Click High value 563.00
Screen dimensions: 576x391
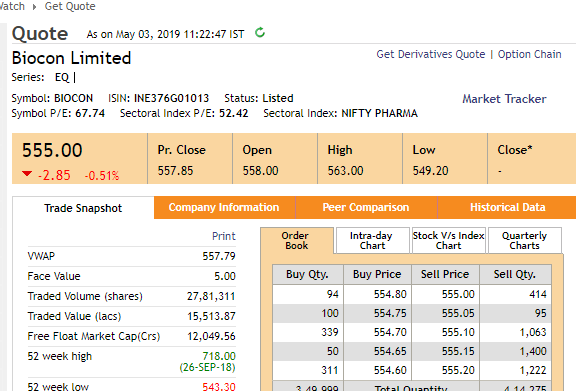(x=345, y=171)
